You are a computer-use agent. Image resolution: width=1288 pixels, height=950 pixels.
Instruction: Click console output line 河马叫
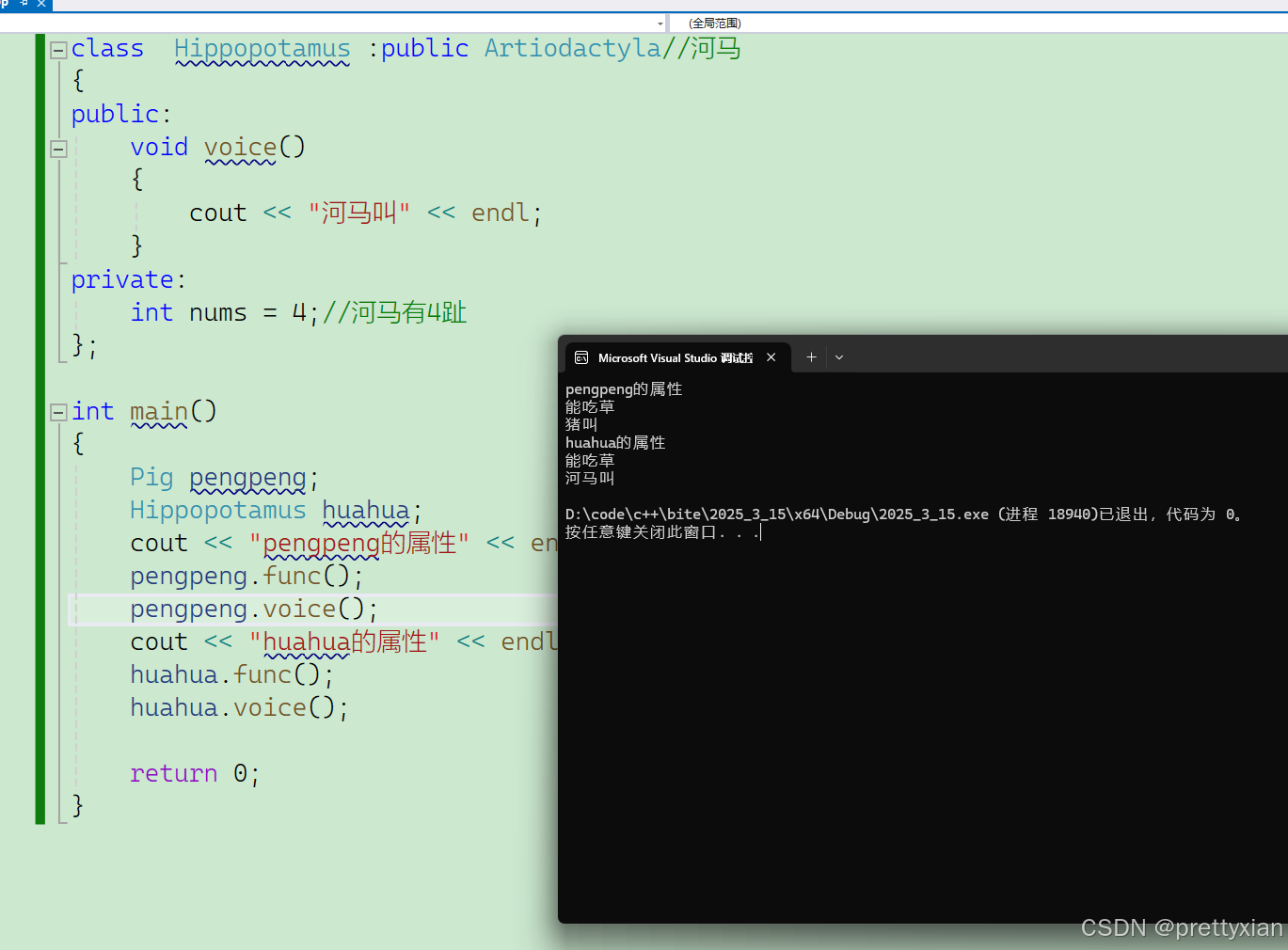click(x=590, y=478)
